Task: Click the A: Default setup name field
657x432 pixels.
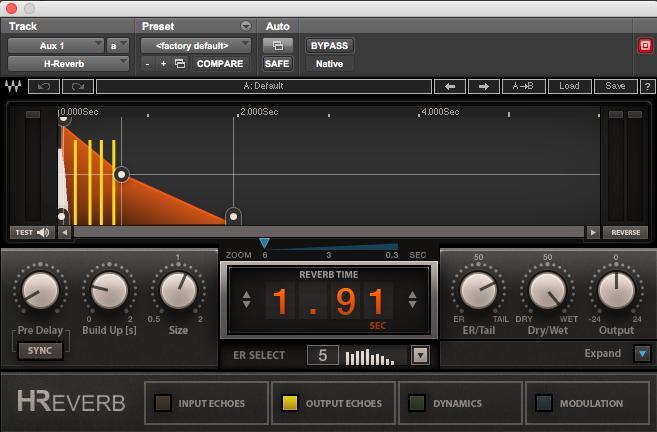Action: (x=264, y=86)
